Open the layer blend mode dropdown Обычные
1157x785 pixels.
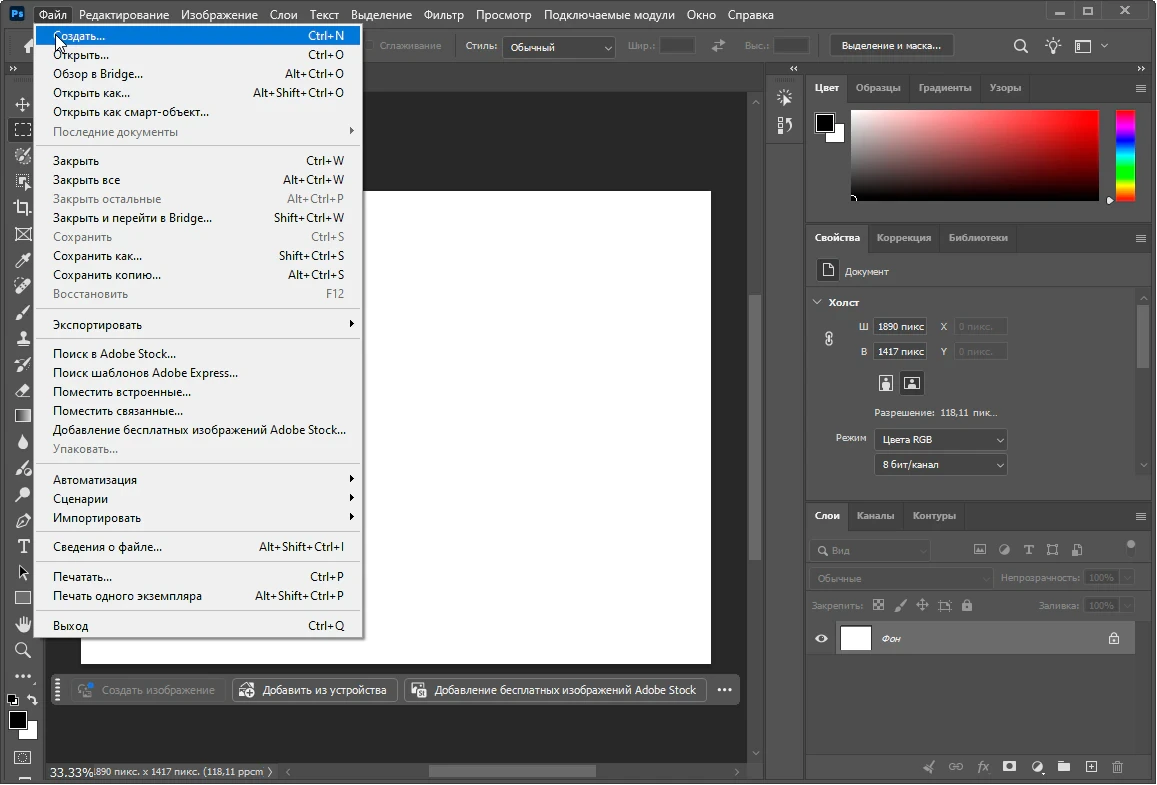pyautogui.click(x=901, y=578)
